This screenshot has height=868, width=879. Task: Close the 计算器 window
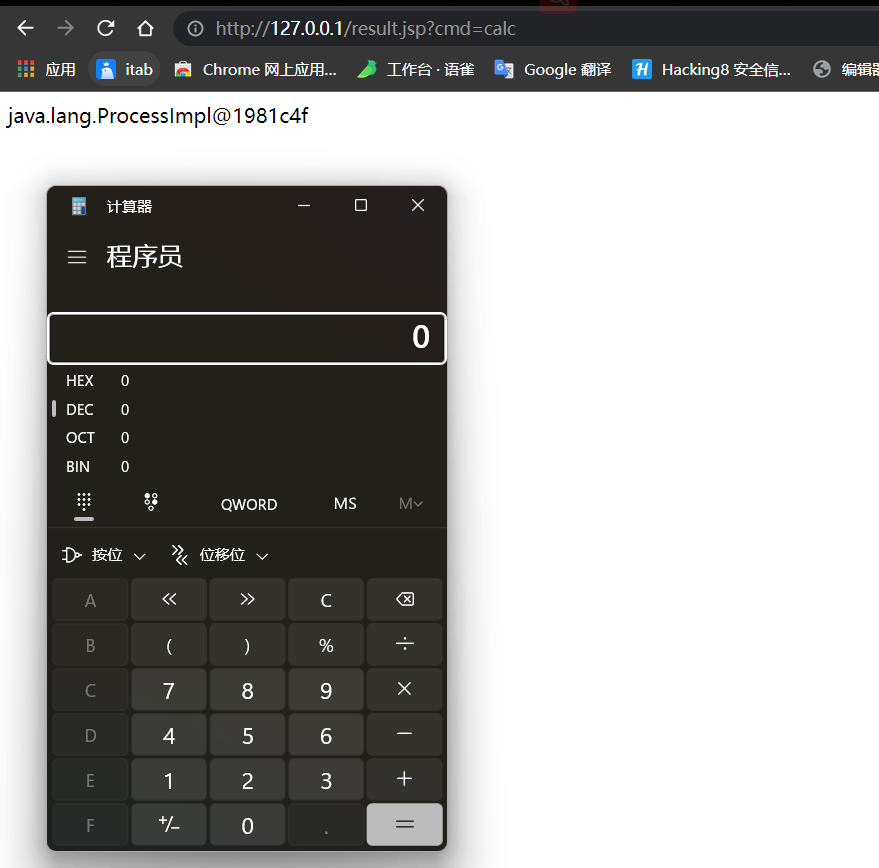tap(418, 205)
